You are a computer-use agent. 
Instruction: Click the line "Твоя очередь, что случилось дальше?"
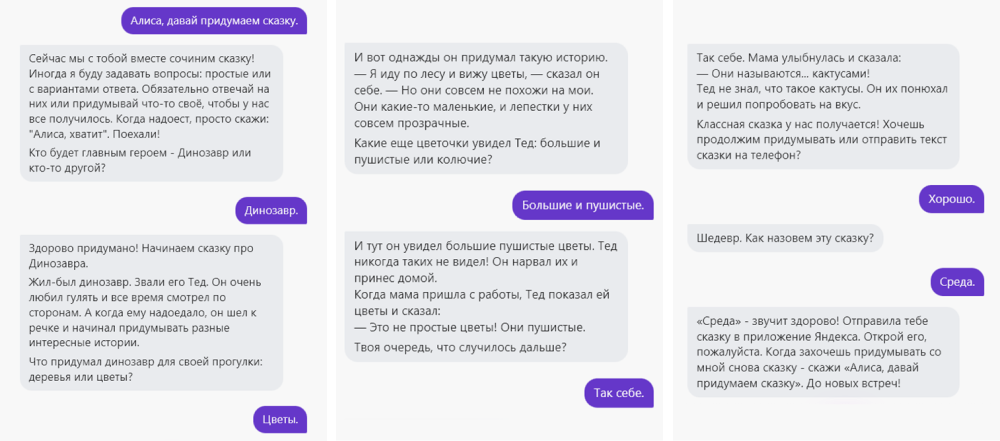click(460, 347)
